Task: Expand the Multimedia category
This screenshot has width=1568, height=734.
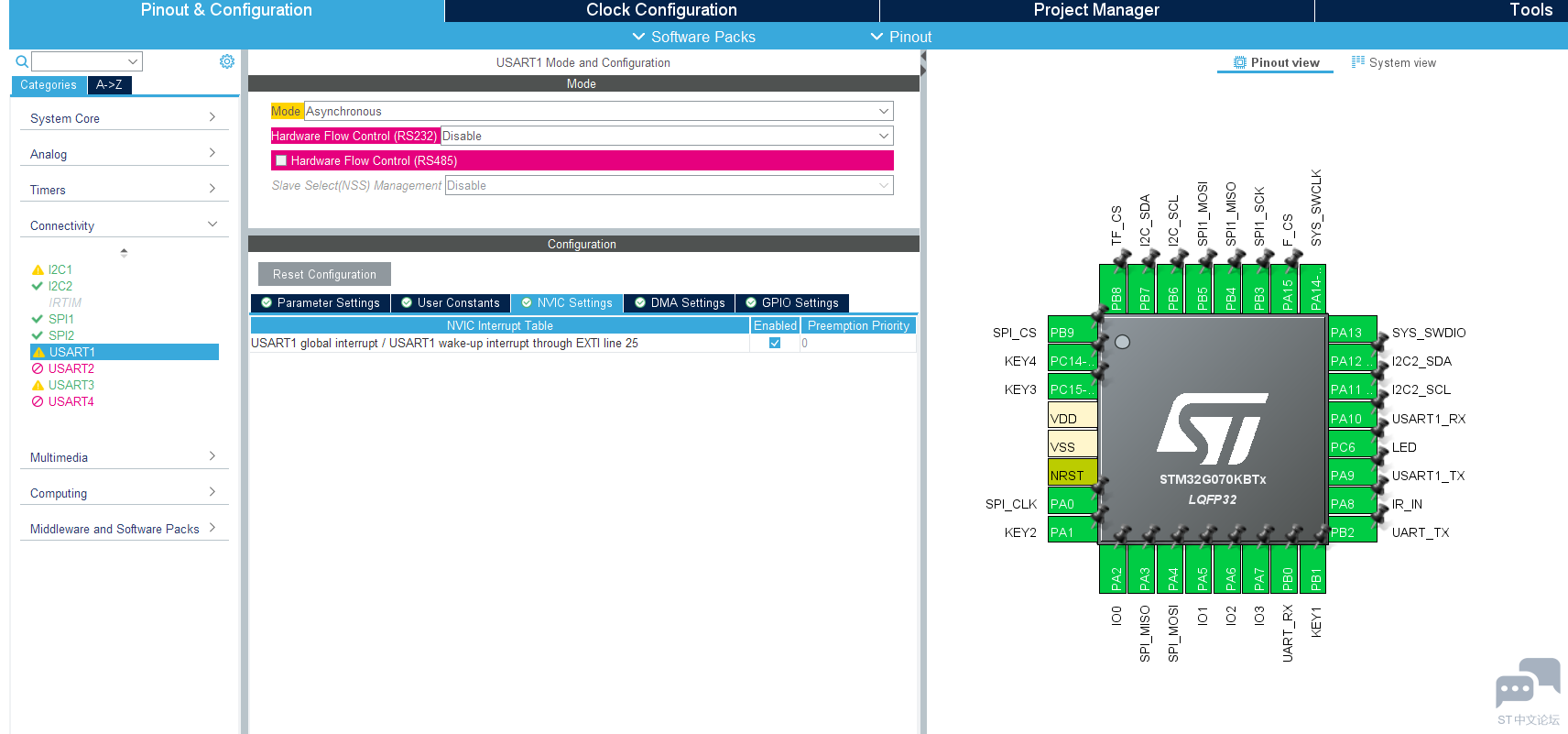Action: point(124,457)
